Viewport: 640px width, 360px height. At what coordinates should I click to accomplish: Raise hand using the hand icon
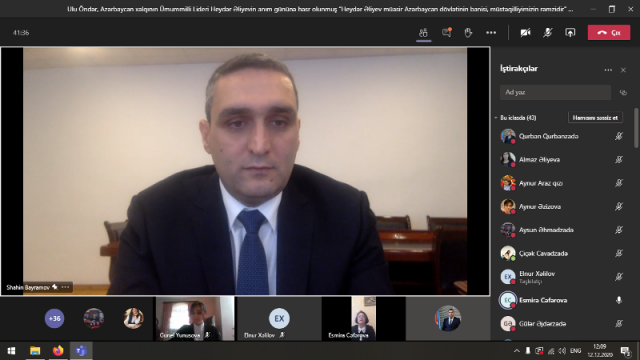468,33
